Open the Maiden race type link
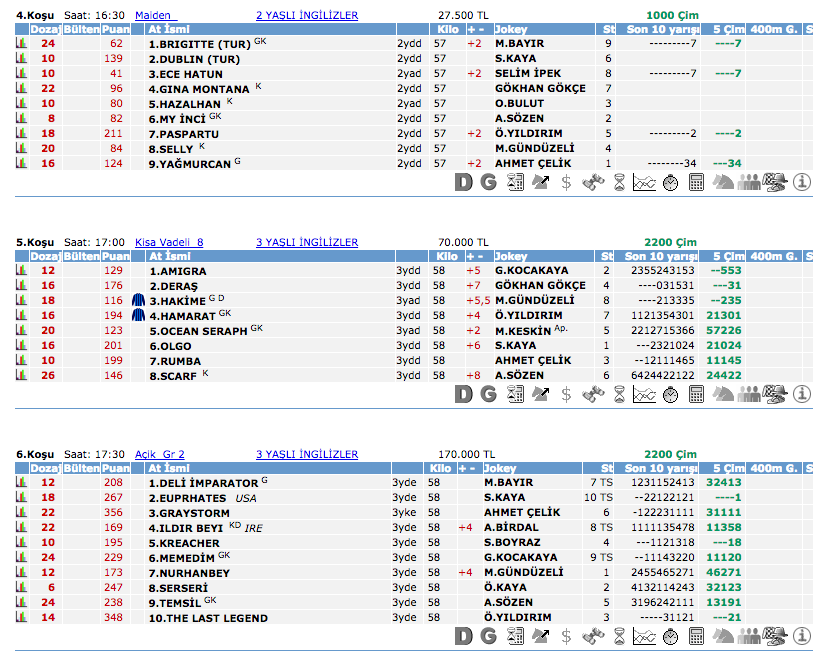 coord(155,16)
